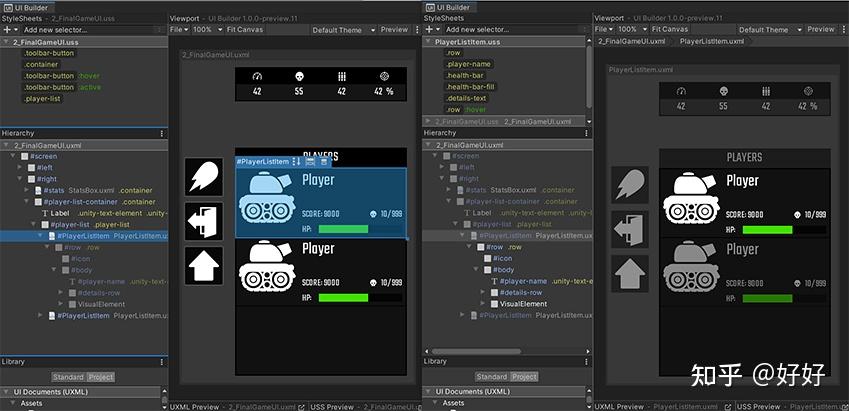The height and width of the screenshot is (411, 849).
Task: Select #player-name under #body in right Hierarchy
Action: pos(523,281)
